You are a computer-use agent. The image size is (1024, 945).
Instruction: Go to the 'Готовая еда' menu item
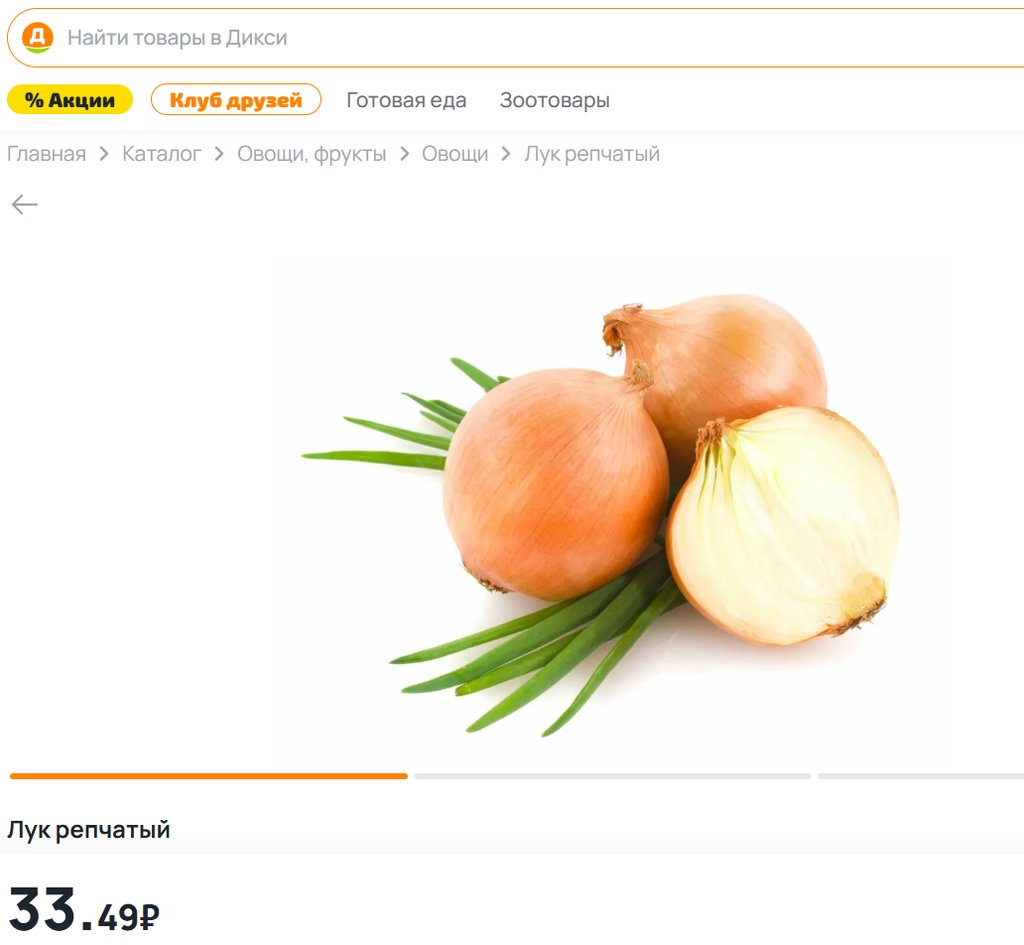406,100
